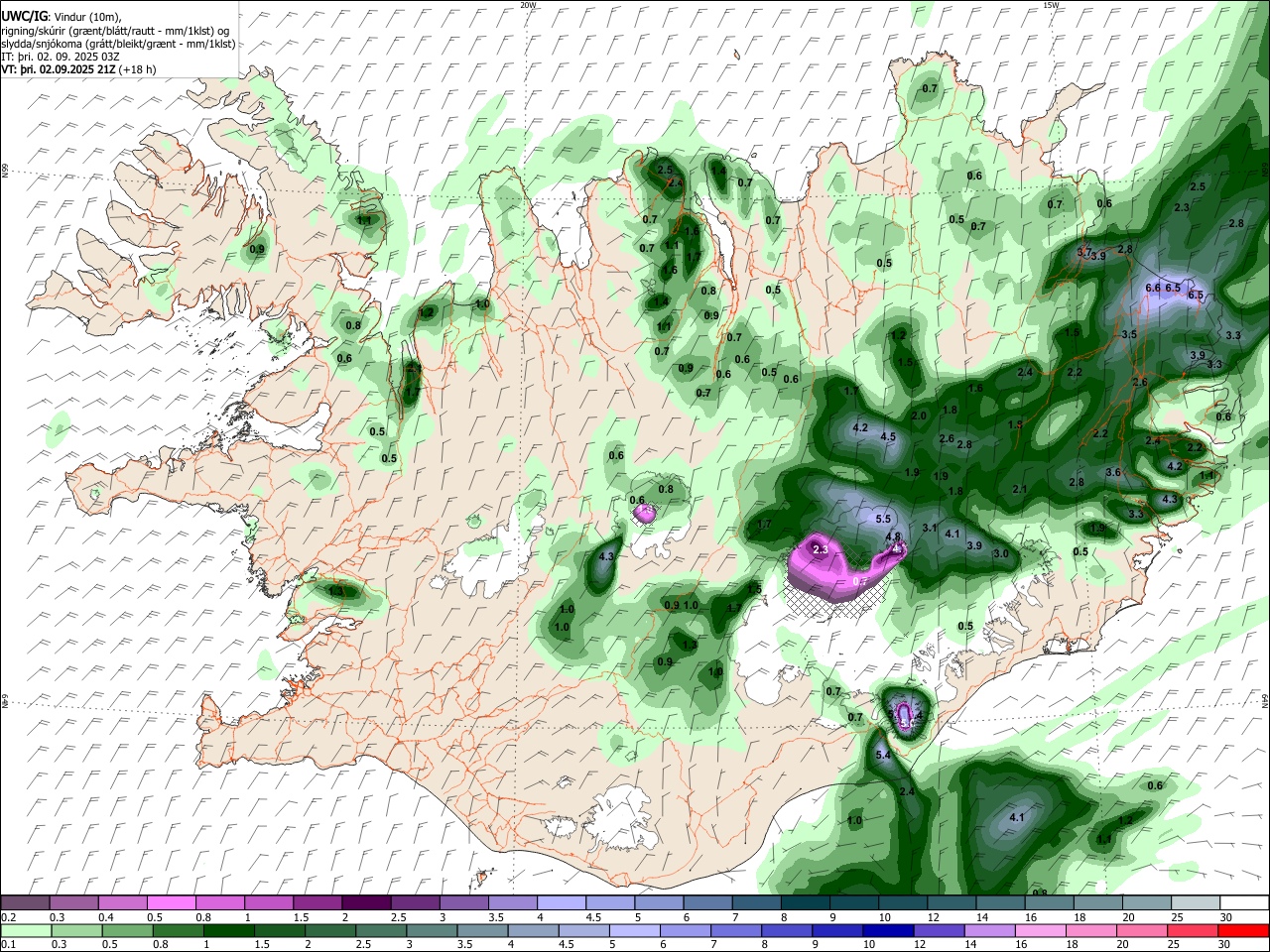The width and height of the screenshot is (1270, 952).
Task: Click the 4.8 precipitation value
Action: (x=893, y=536)
